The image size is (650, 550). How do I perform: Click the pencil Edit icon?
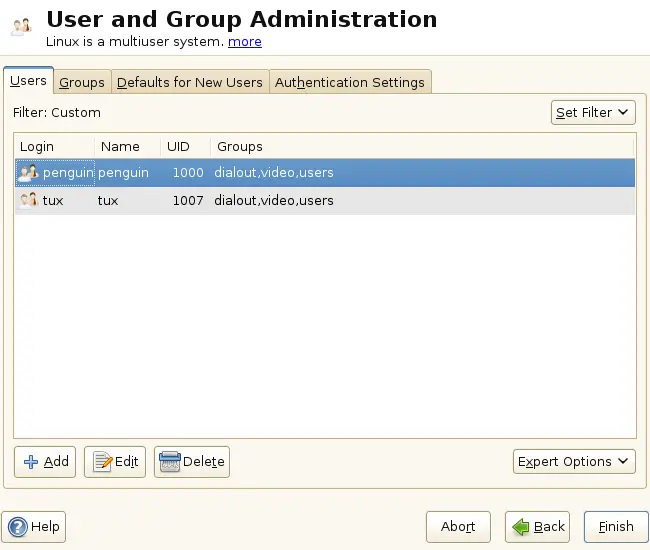[x=101, y=462]
